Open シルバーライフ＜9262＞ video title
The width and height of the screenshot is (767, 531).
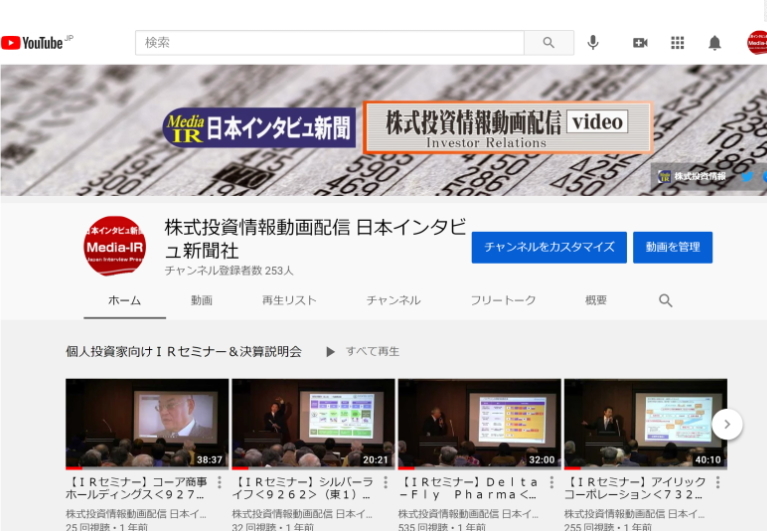(302, 488)
